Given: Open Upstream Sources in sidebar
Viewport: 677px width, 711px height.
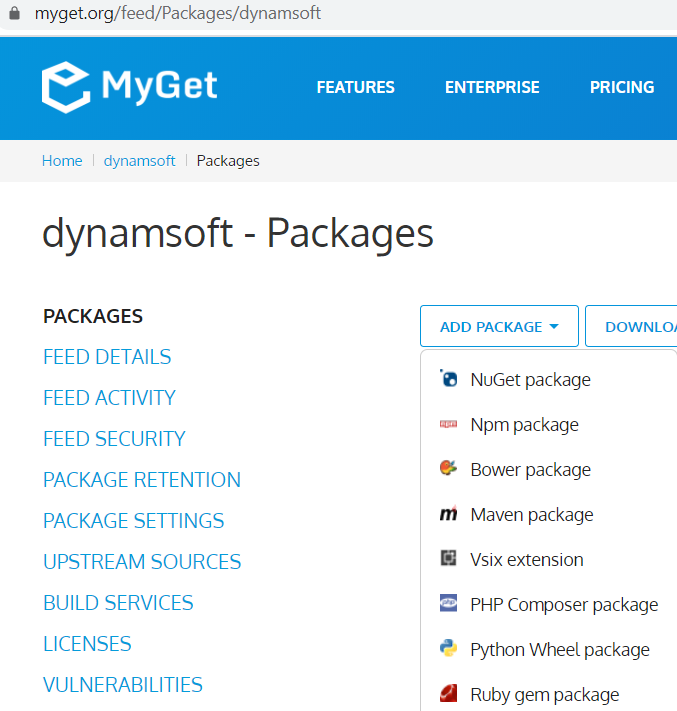Looking at the screenshot, I should [142, 562].
